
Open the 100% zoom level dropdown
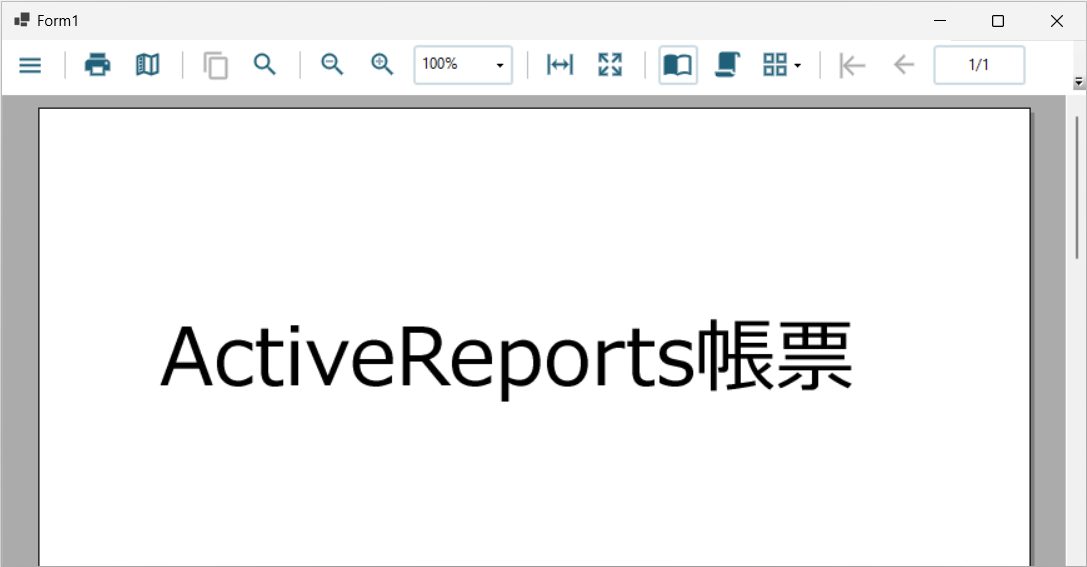pos(499,65)
